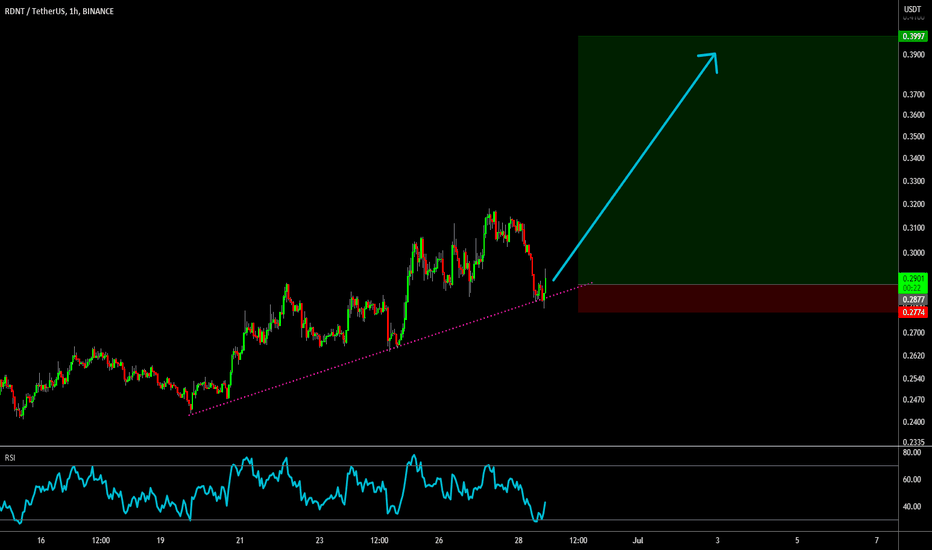
Task: Select the red long-position stop-loss zone
Action: 738,298
